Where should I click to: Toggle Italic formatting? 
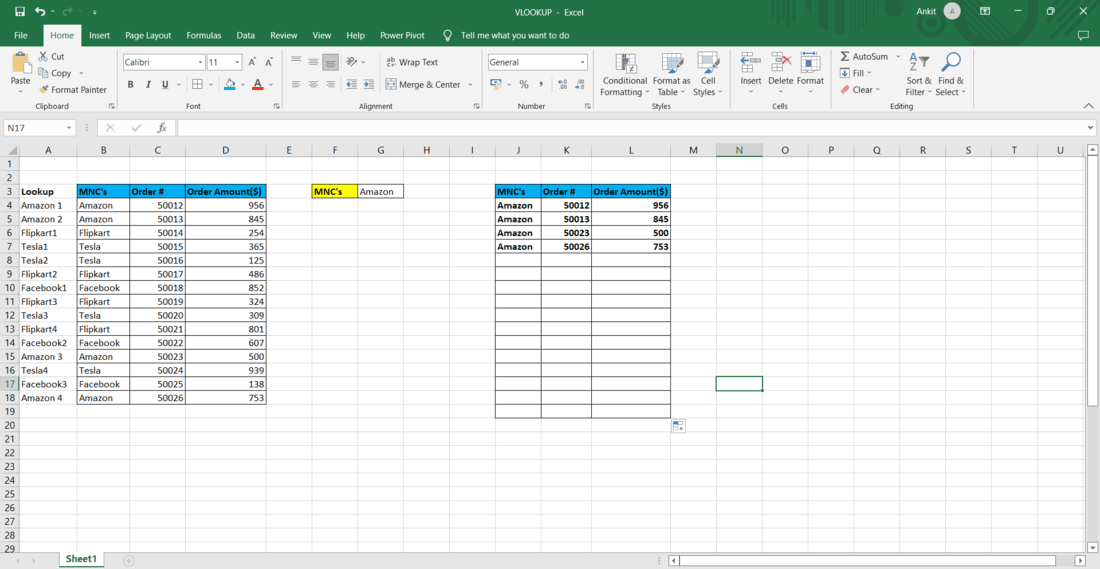coord(148,84)
